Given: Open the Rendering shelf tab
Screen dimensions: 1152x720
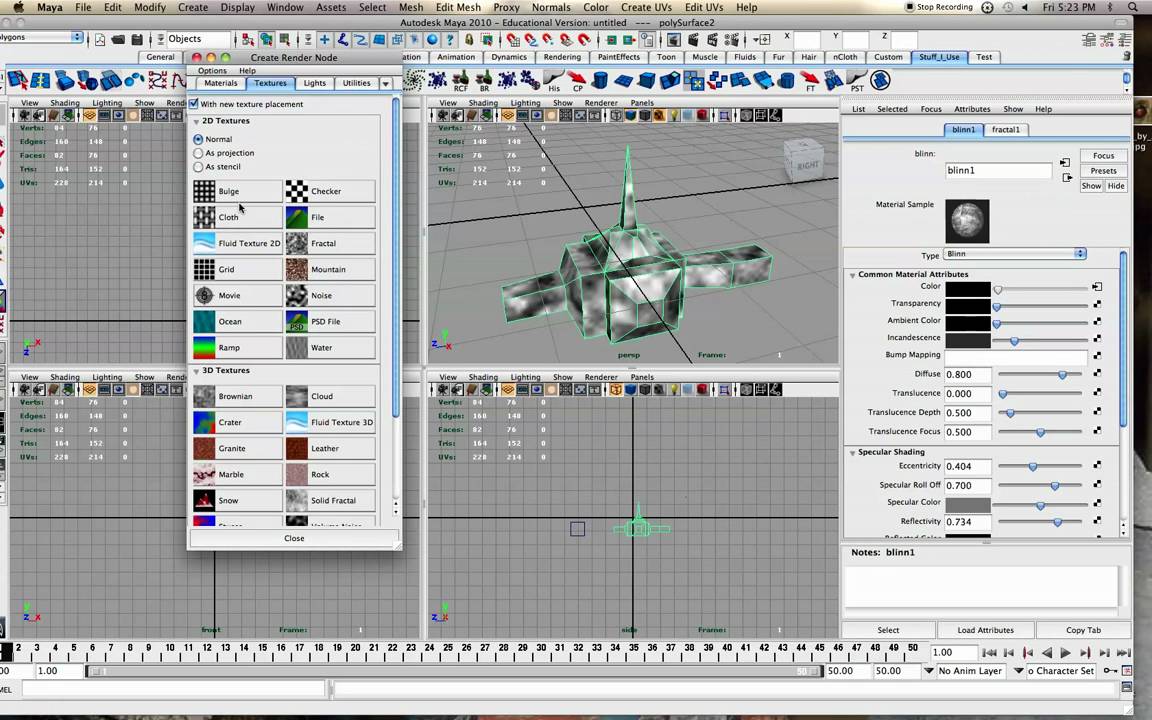Looking at the screenshot, I should click(562, 57).
